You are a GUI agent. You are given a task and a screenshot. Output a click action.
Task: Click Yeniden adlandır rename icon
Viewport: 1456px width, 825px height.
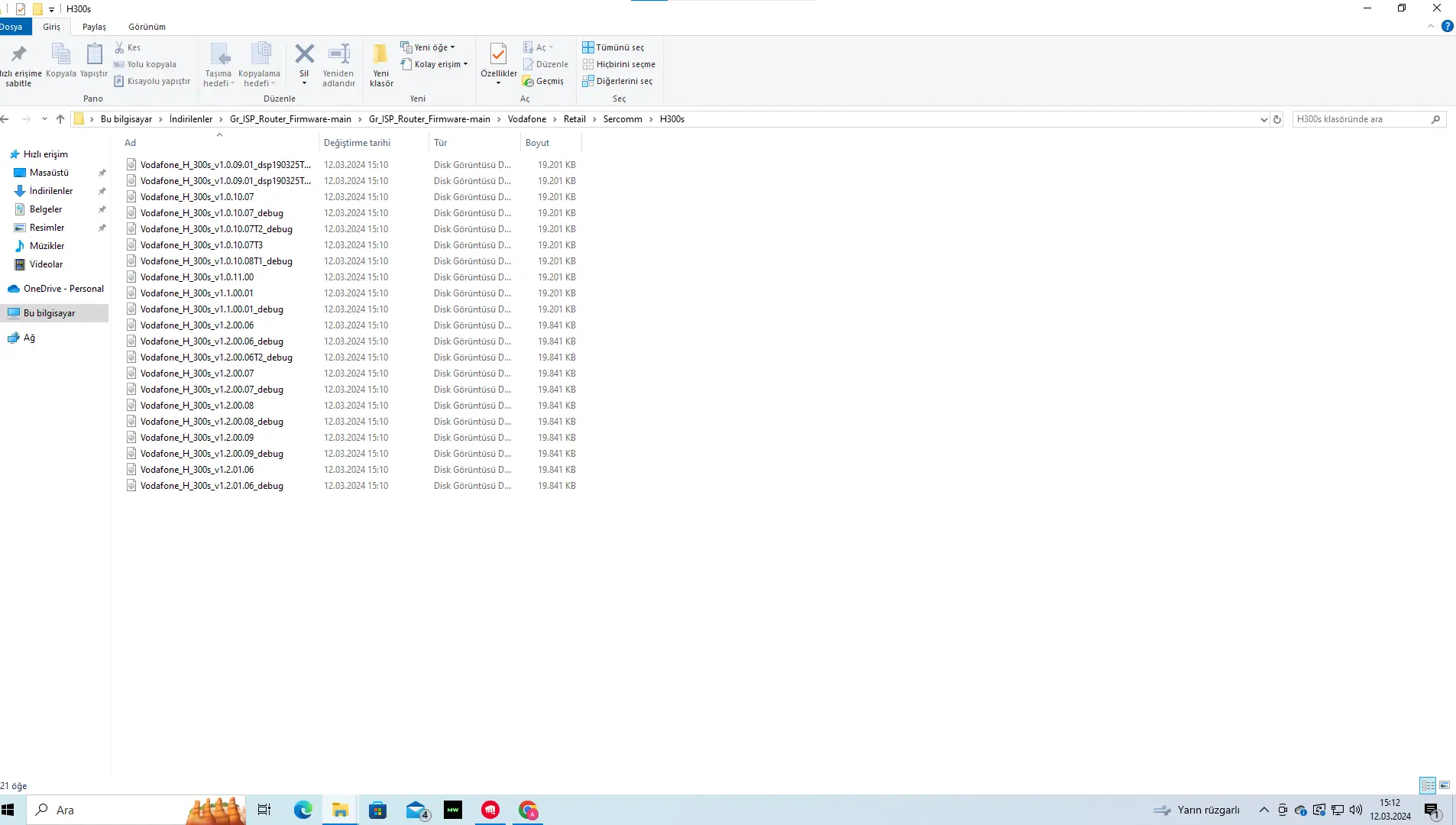(x=338, y=64)
